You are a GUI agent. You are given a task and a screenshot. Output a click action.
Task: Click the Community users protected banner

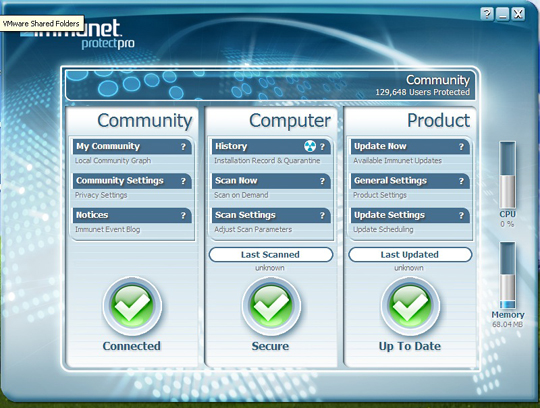[x=270, y=85]
